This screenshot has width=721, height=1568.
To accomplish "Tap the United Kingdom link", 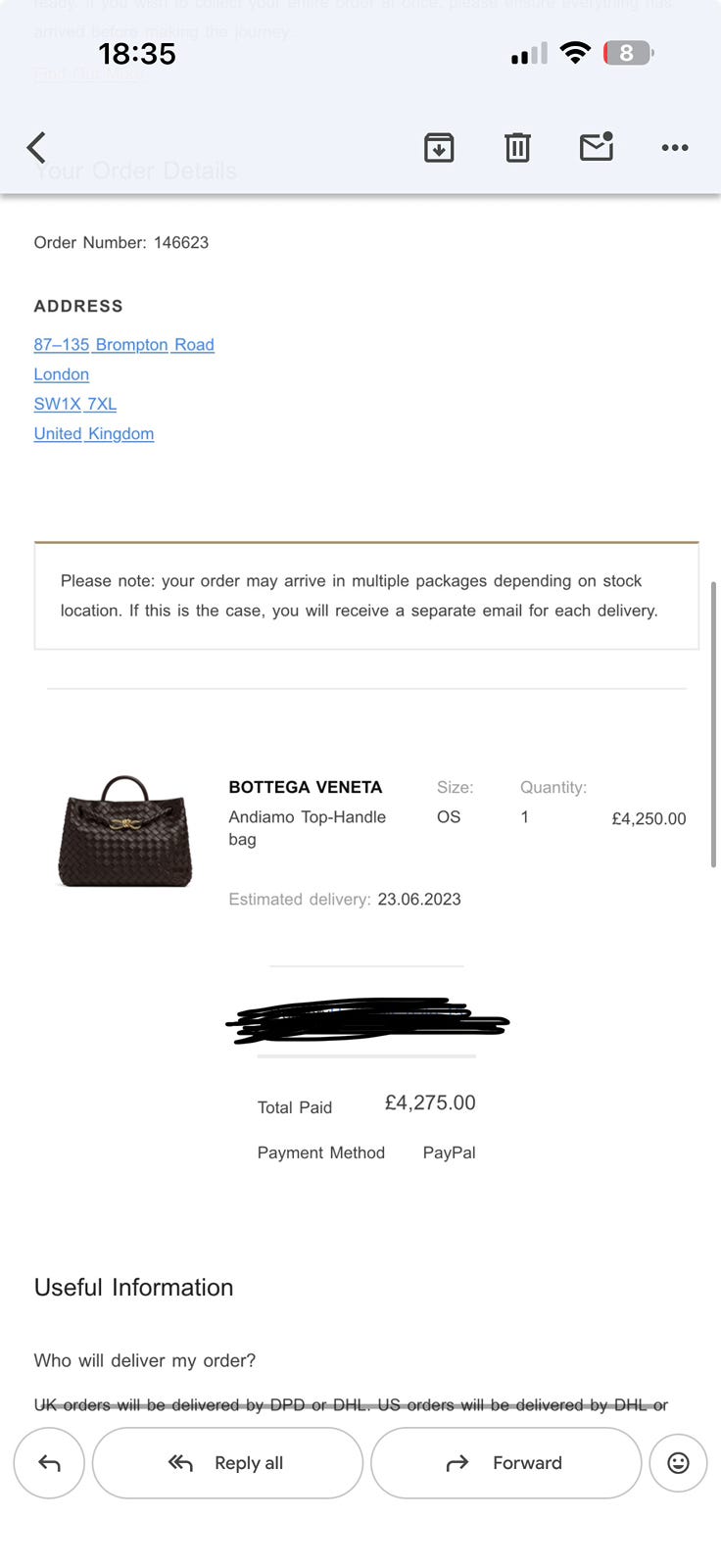I will 93,433.
